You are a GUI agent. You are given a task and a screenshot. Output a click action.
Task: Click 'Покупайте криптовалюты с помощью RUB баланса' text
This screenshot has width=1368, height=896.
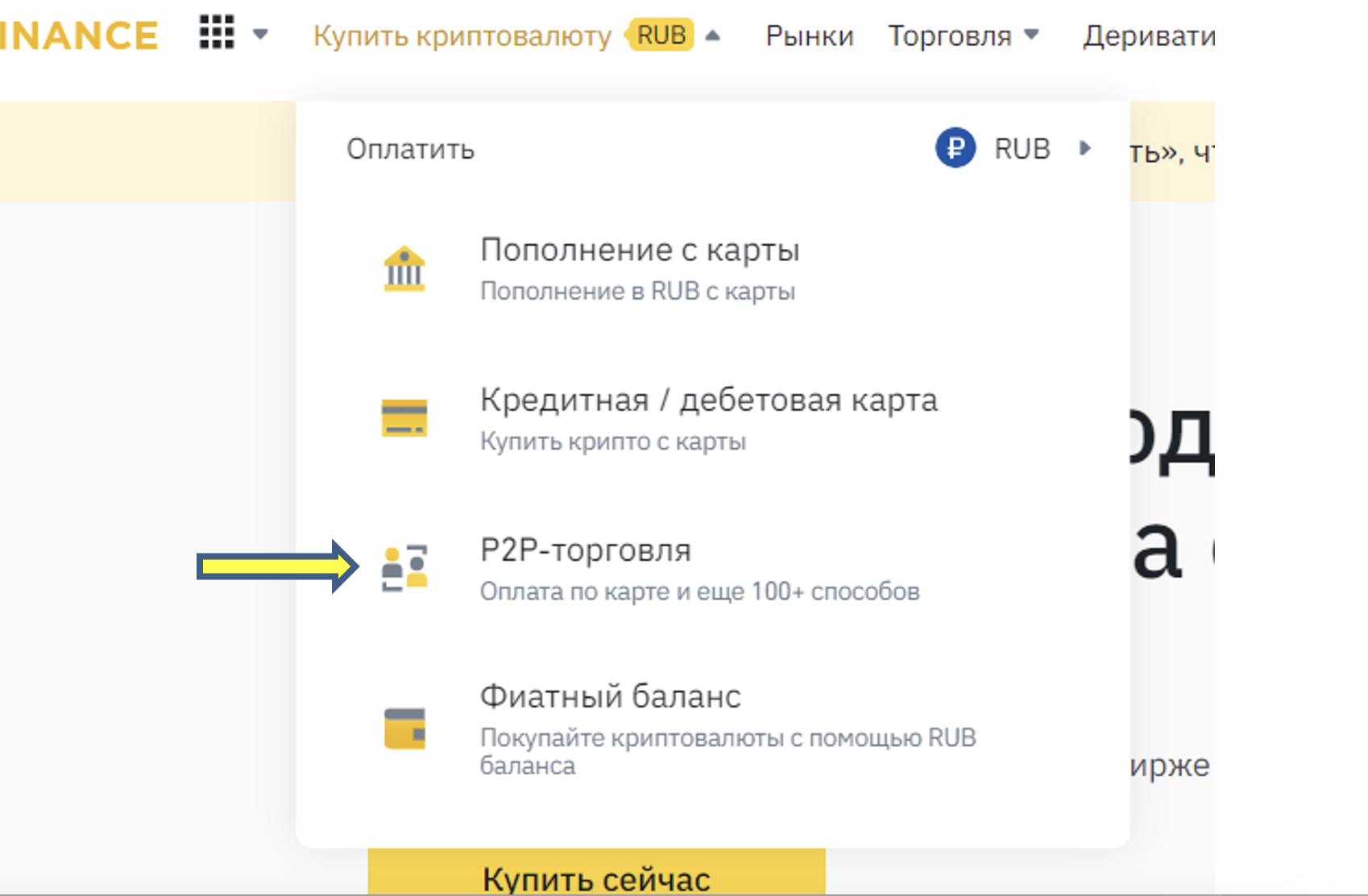[x=728, y=751]
